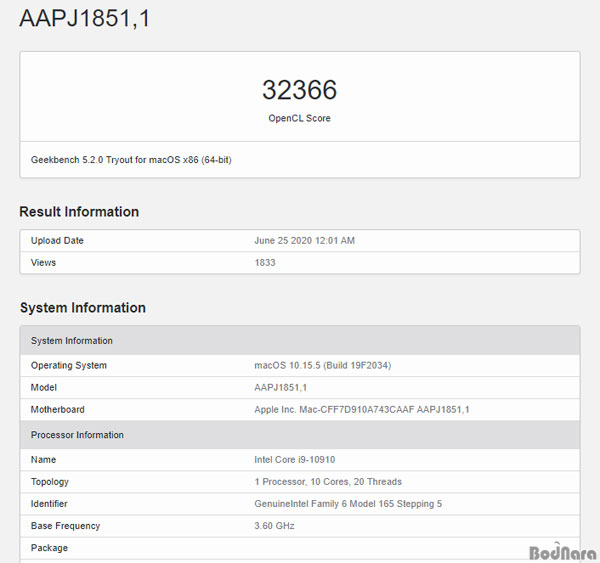Click the Processor Information table header
Image resolution: width=600 pixels, height=563 pixels.
click(77, 435)
